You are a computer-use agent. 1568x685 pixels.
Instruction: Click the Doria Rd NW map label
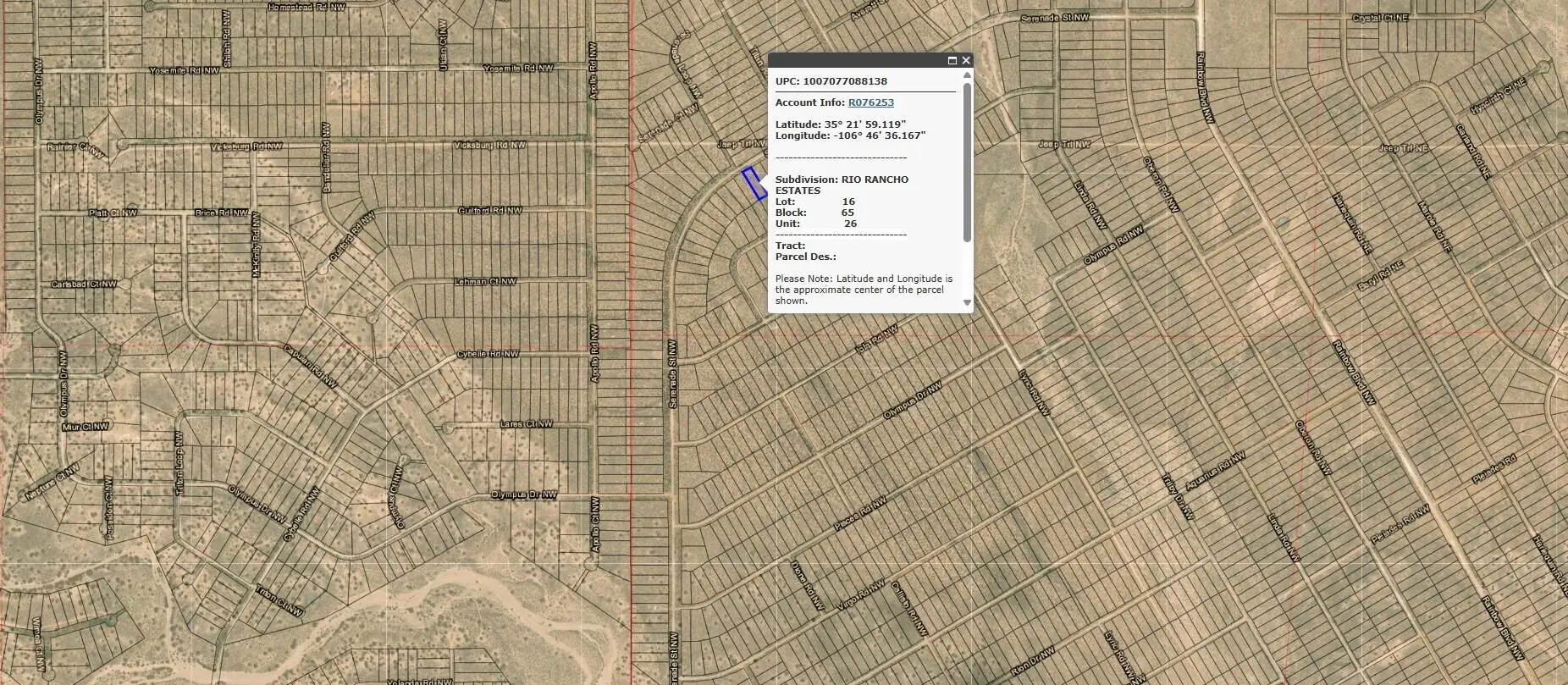coord(807,585)
